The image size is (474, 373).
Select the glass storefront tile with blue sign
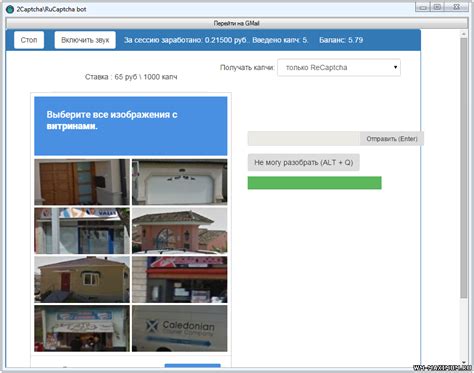(x=82, y=231)
